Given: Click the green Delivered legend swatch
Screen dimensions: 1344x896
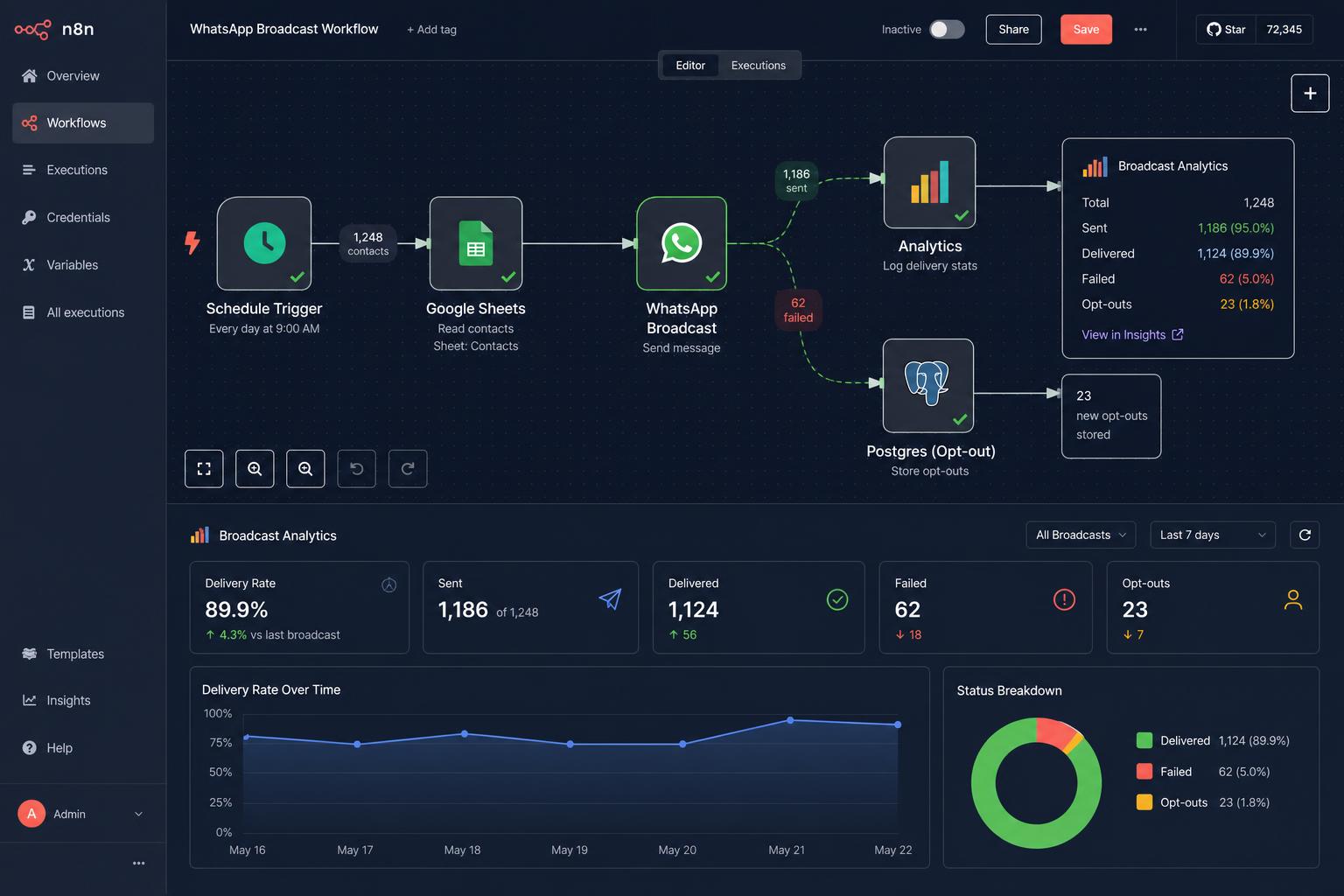Looking at the screenshot, I should tap(1144, 740).
